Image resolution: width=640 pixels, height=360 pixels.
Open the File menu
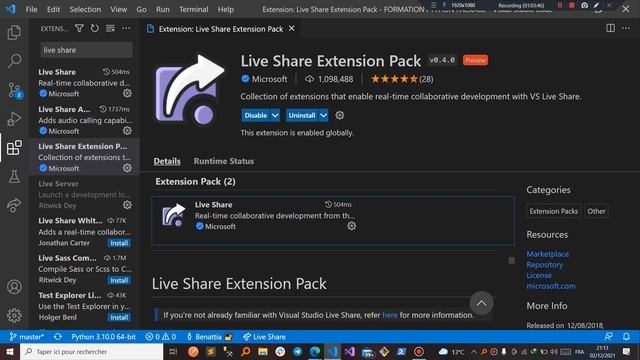tap(31, 9)
